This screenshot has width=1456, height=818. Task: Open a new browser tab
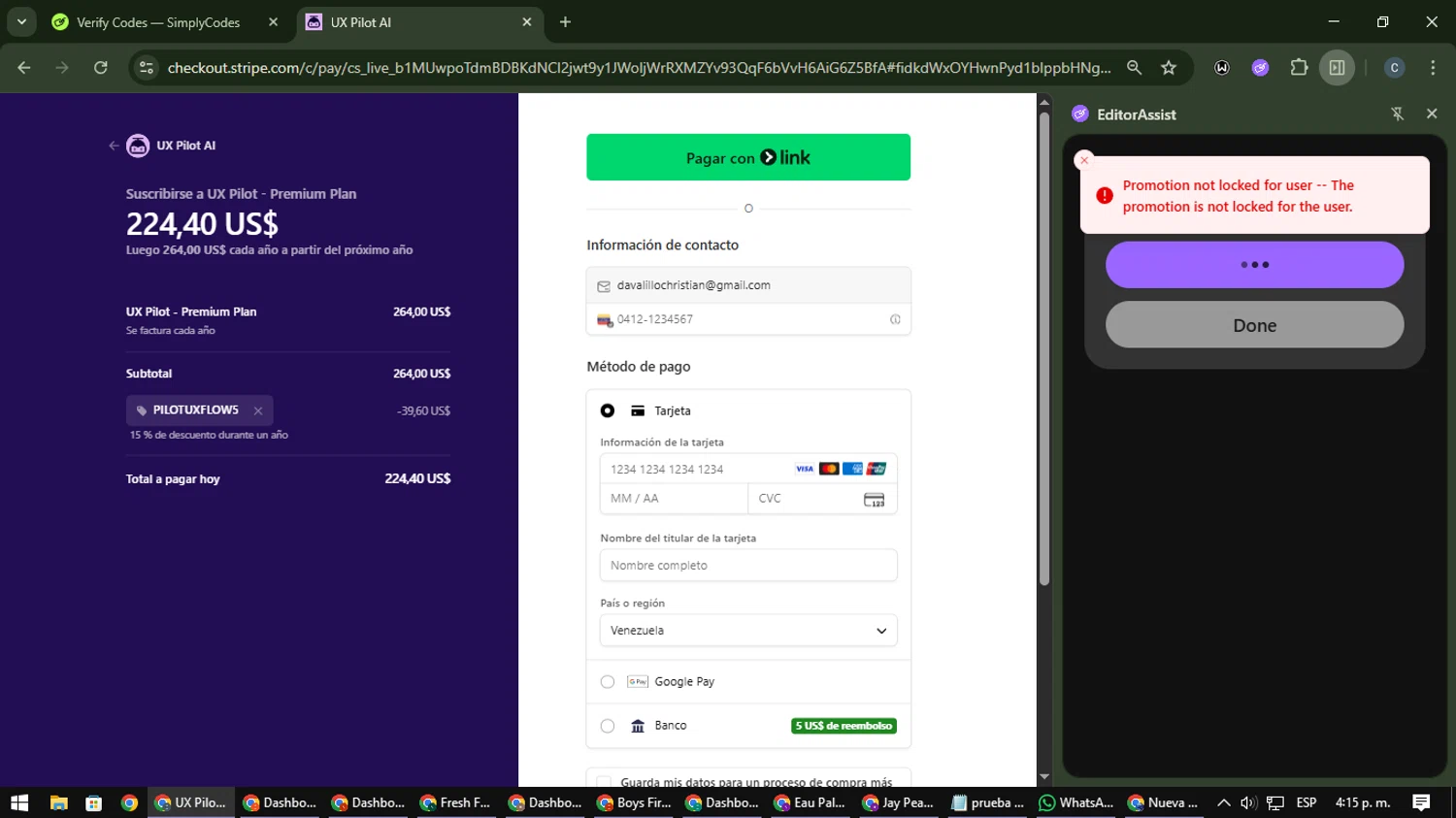click(x=565, y=22)
